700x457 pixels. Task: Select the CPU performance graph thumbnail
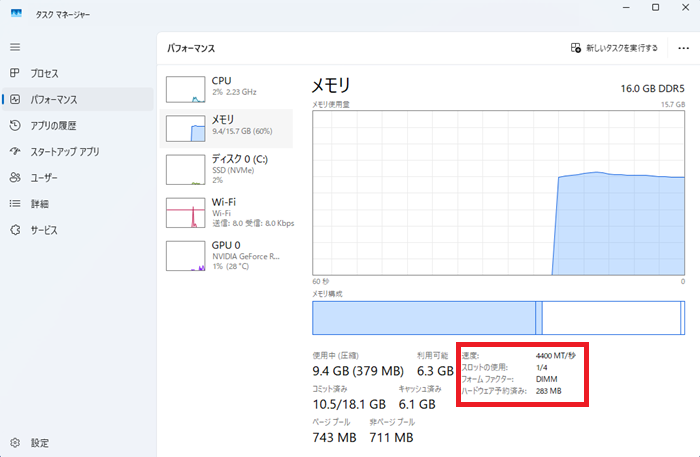point(185,89)
